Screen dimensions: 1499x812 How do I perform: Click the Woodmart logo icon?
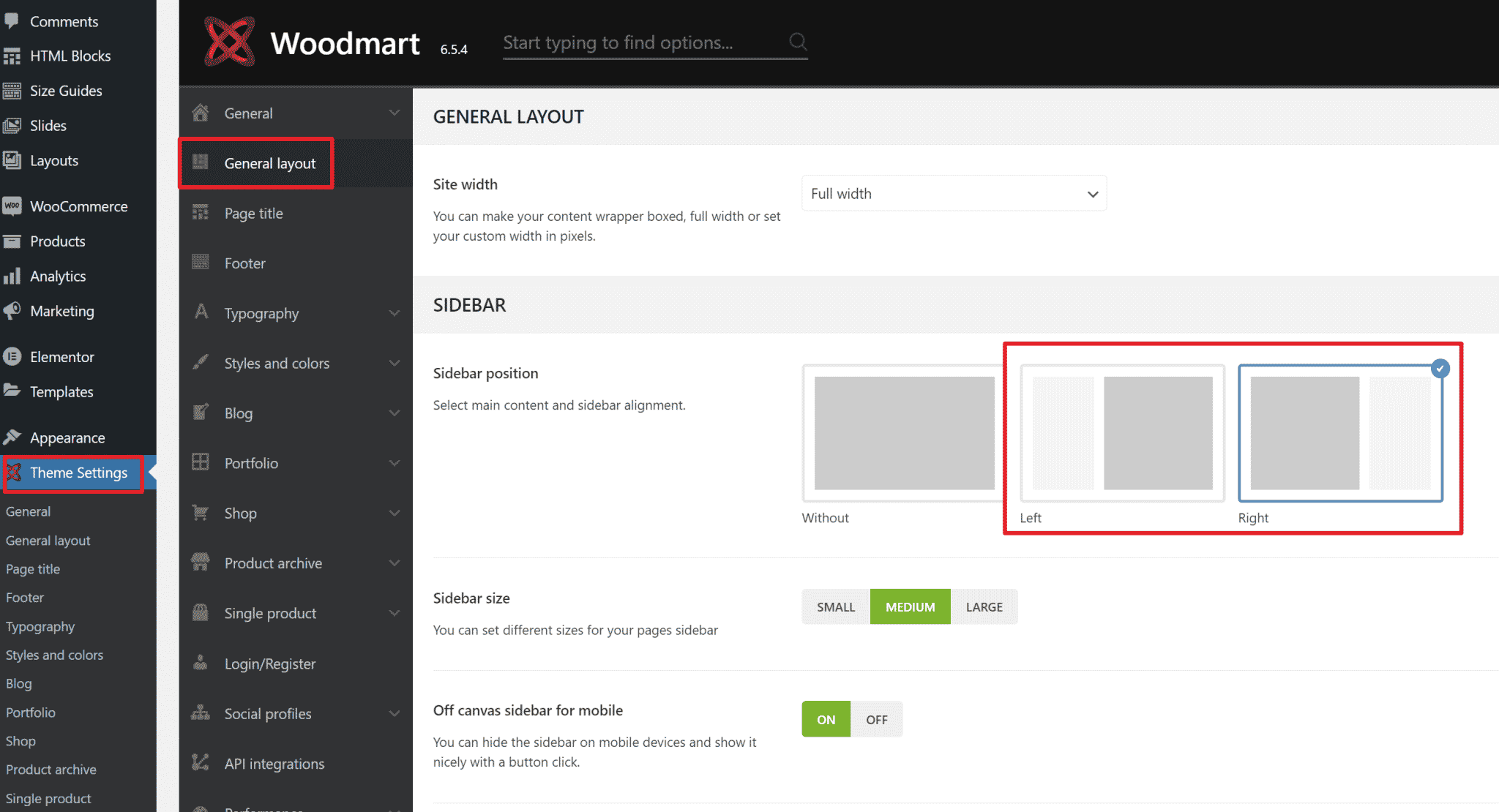click(229, 42)
